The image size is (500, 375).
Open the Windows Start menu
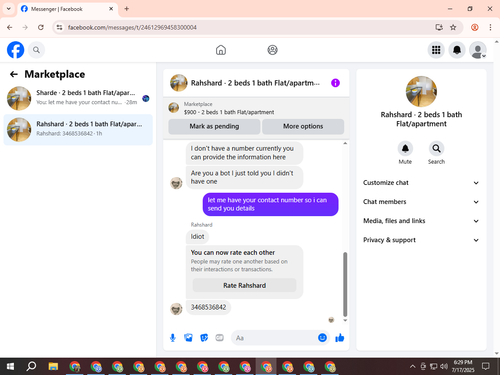[x=10, y=367]
